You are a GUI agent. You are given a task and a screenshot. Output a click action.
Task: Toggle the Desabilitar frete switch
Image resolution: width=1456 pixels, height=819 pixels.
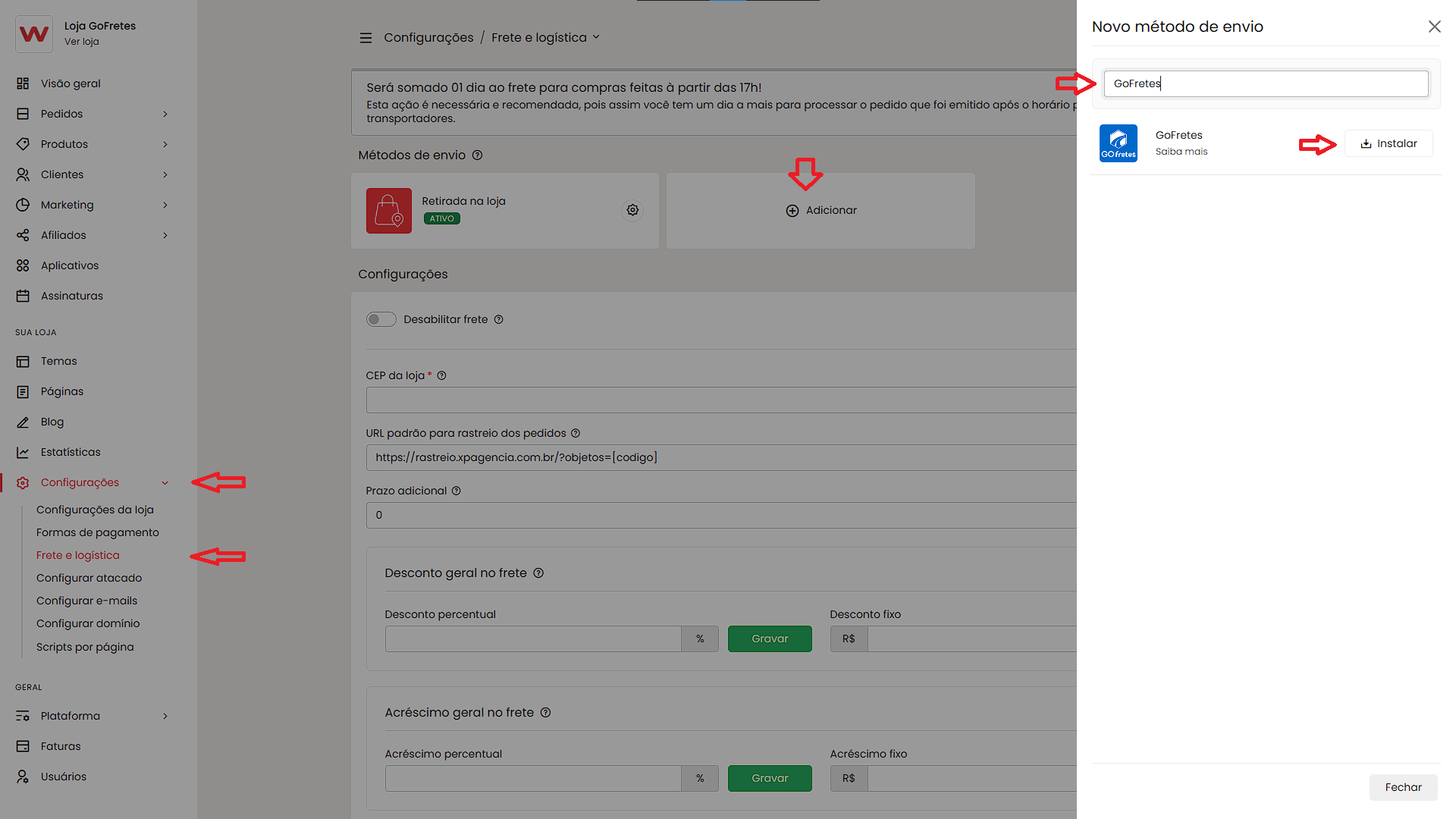pos(381,320)
